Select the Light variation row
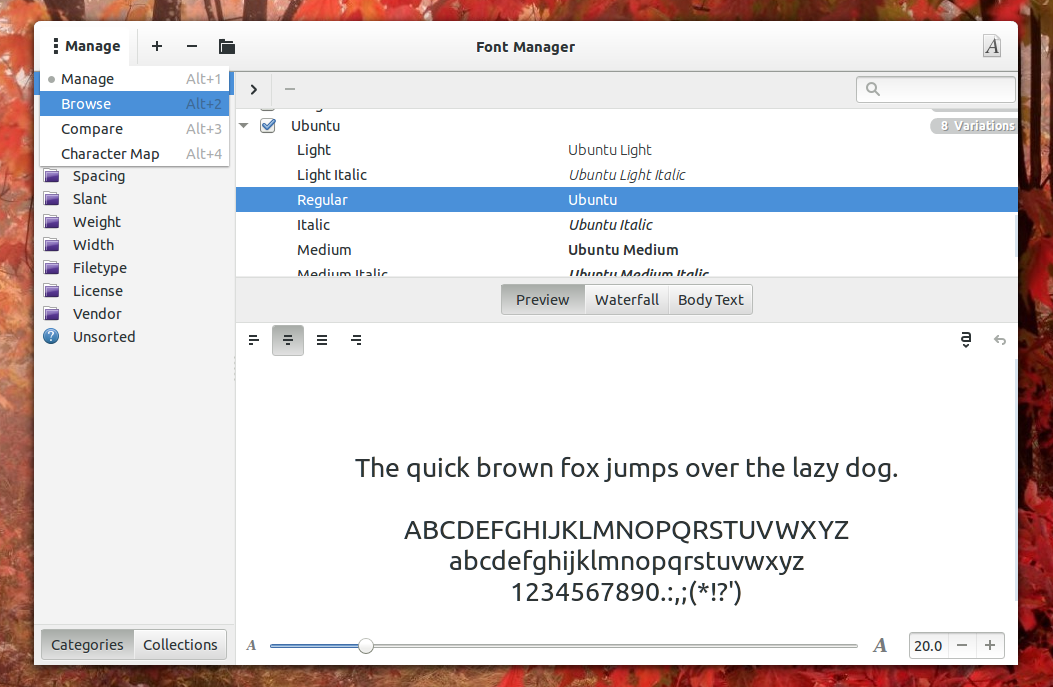This screenshot has width=1053, height=687. click(627, 150)
